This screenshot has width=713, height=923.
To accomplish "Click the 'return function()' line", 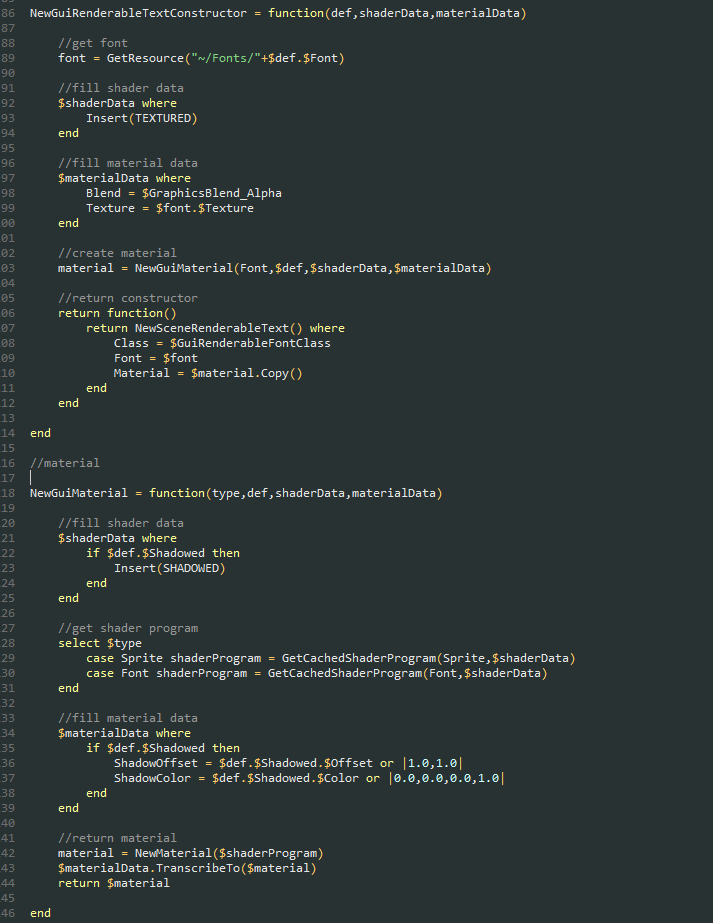I will click(x=117, y=313).
